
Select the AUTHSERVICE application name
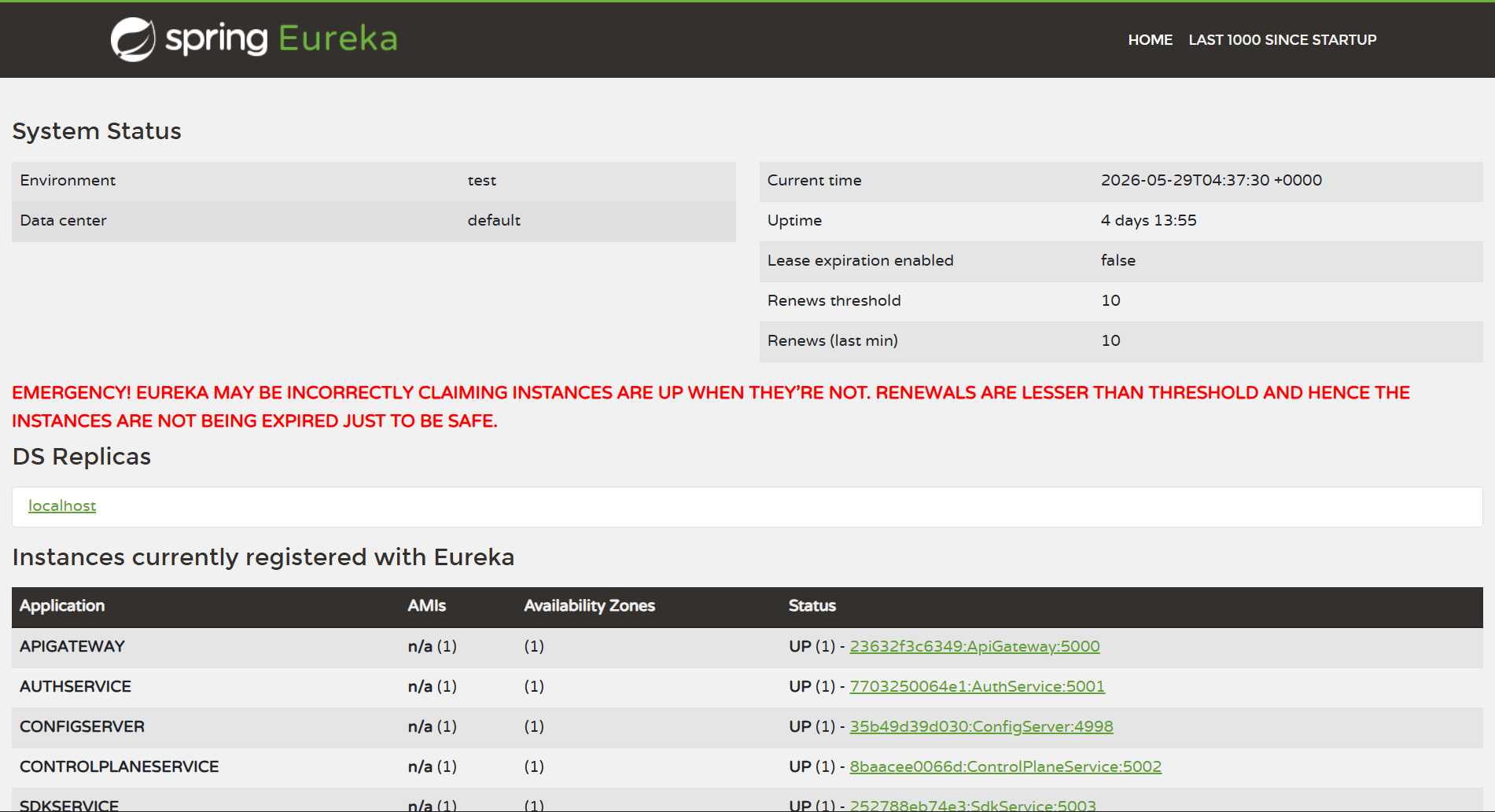[75, 686]
